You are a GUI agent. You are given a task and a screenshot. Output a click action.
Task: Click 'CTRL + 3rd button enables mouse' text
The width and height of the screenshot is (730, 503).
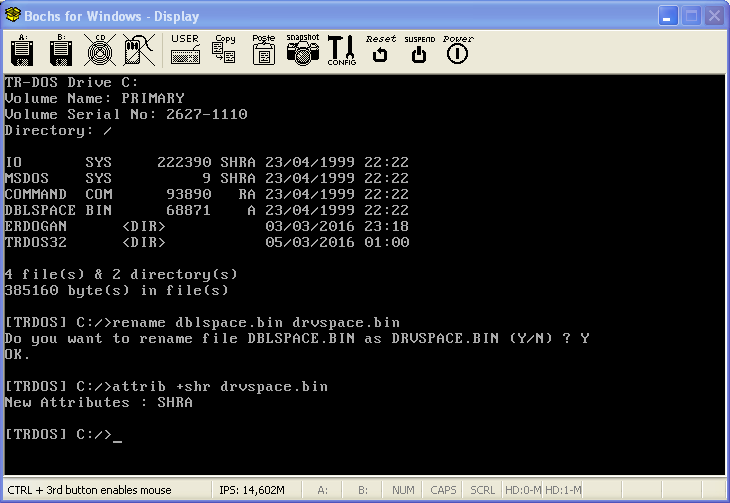pos(89,490)
